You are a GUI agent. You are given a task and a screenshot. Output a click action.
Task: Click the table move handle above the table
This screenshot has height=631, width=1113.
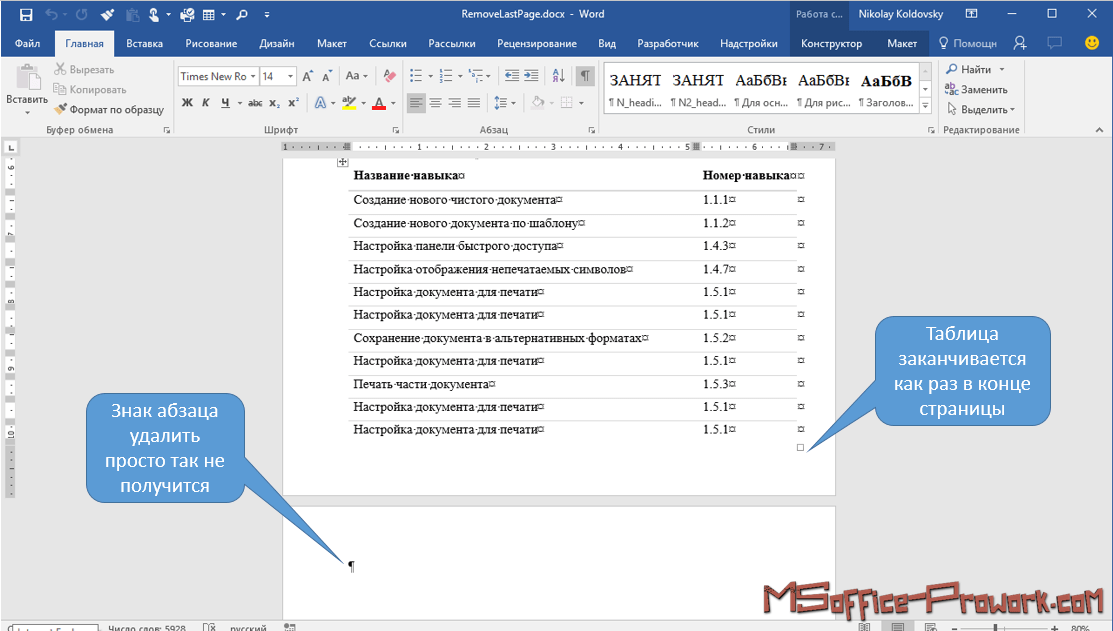pos(342,162)
